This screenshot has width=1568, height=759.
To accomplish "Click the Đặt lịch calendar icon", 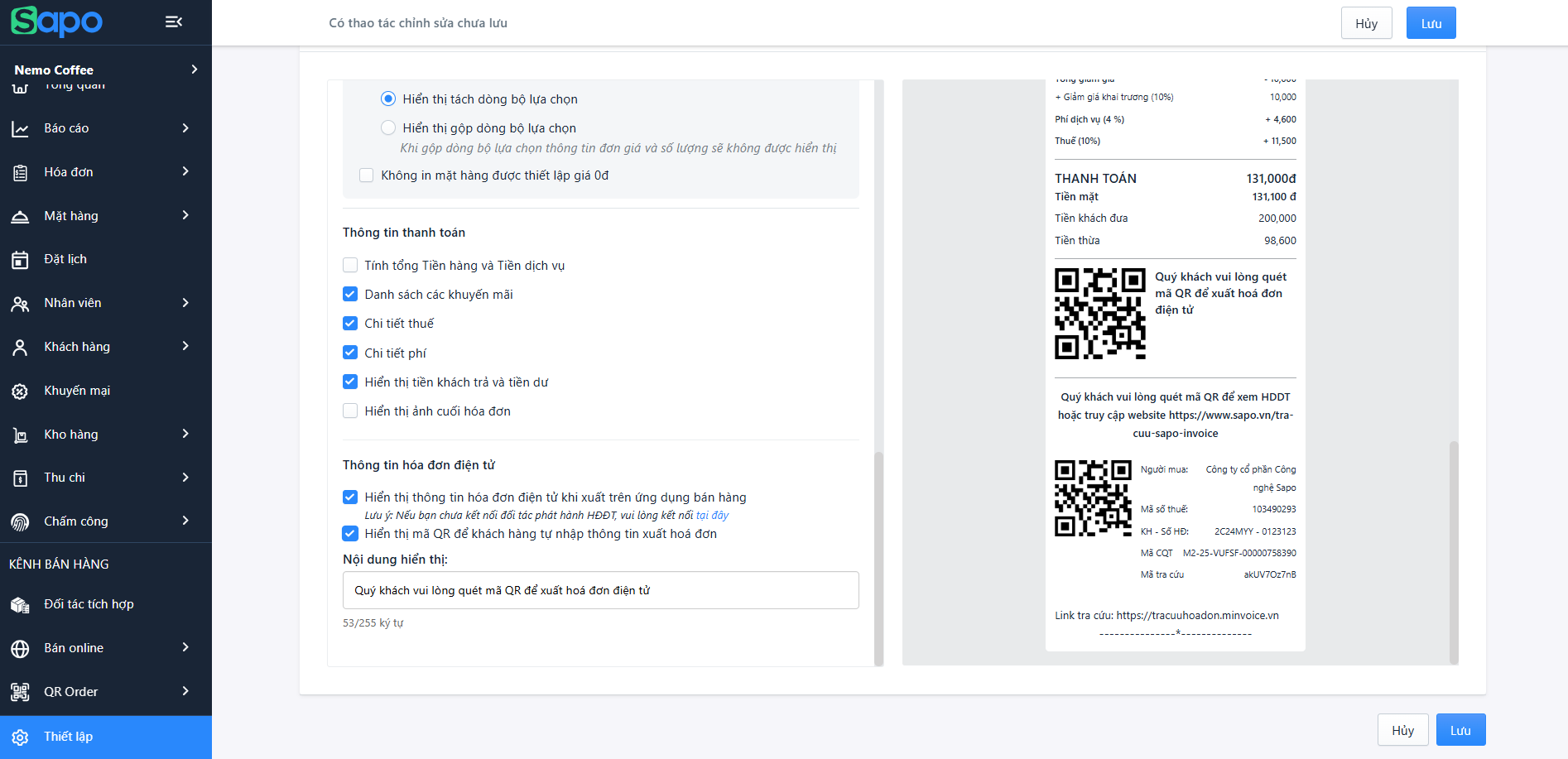I will [20, 260].
